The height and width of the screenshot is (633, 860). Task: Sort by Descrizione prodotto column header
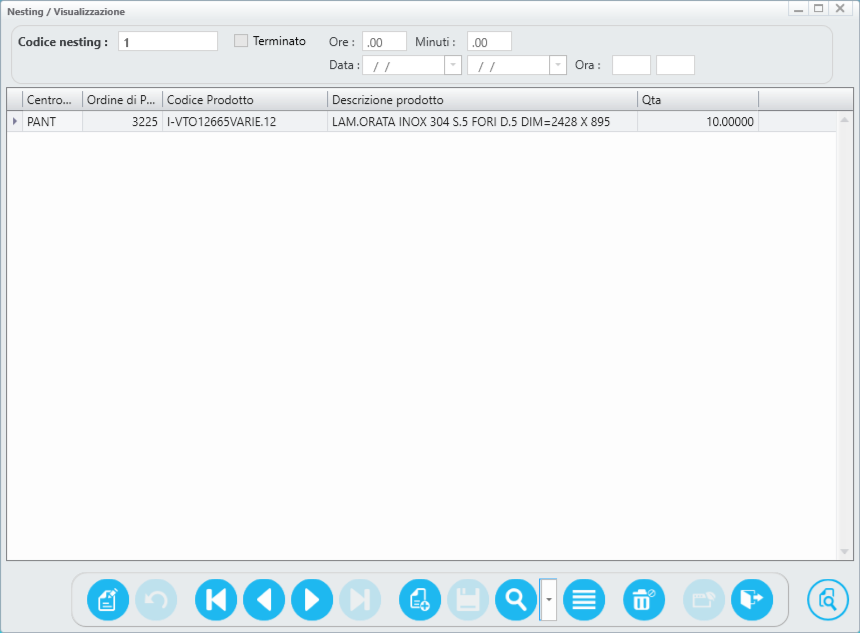click(x=482, y=100)
